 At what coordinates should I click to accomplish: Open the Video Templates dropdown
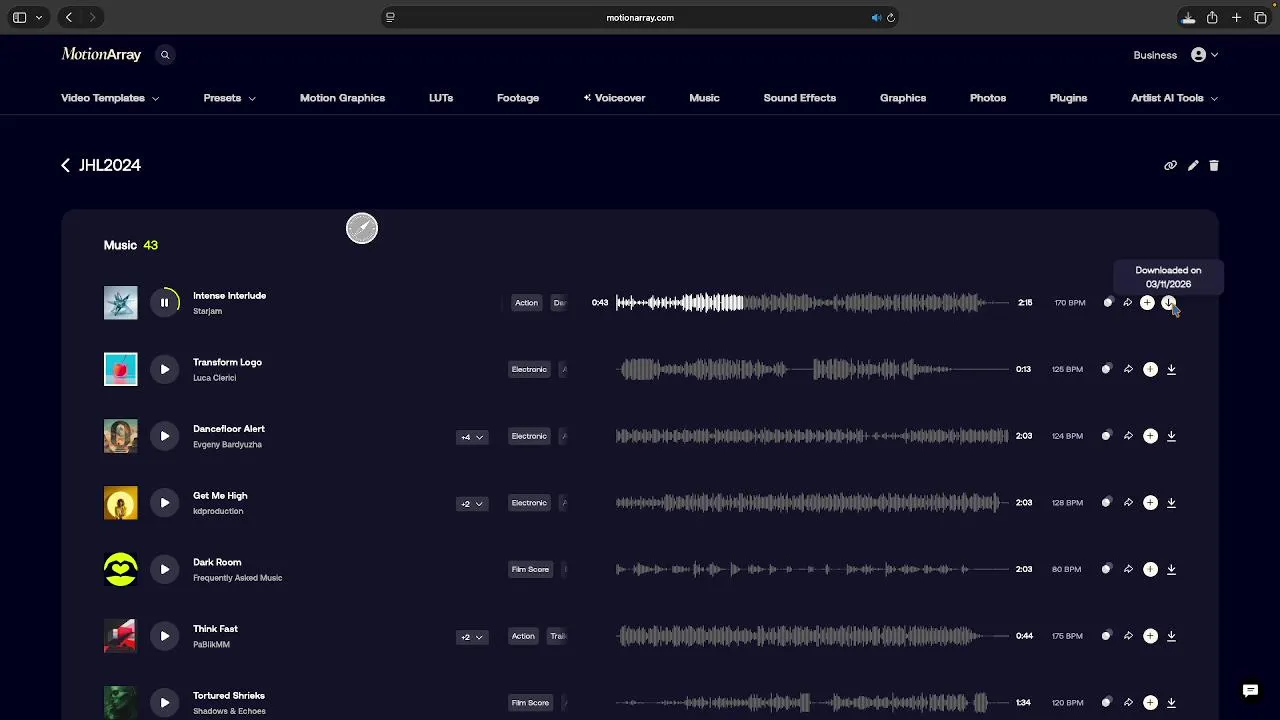point(110,98)
